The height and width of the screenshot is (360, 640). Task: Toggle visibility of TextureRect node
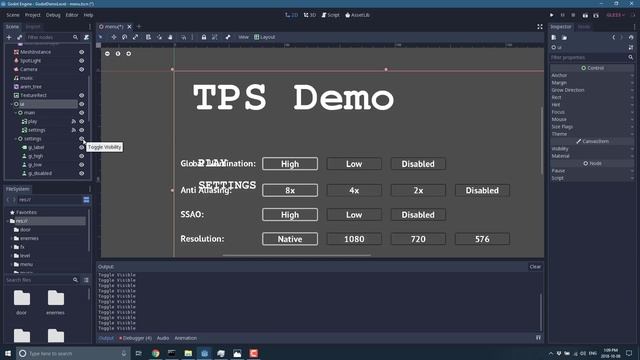[82, 95]
